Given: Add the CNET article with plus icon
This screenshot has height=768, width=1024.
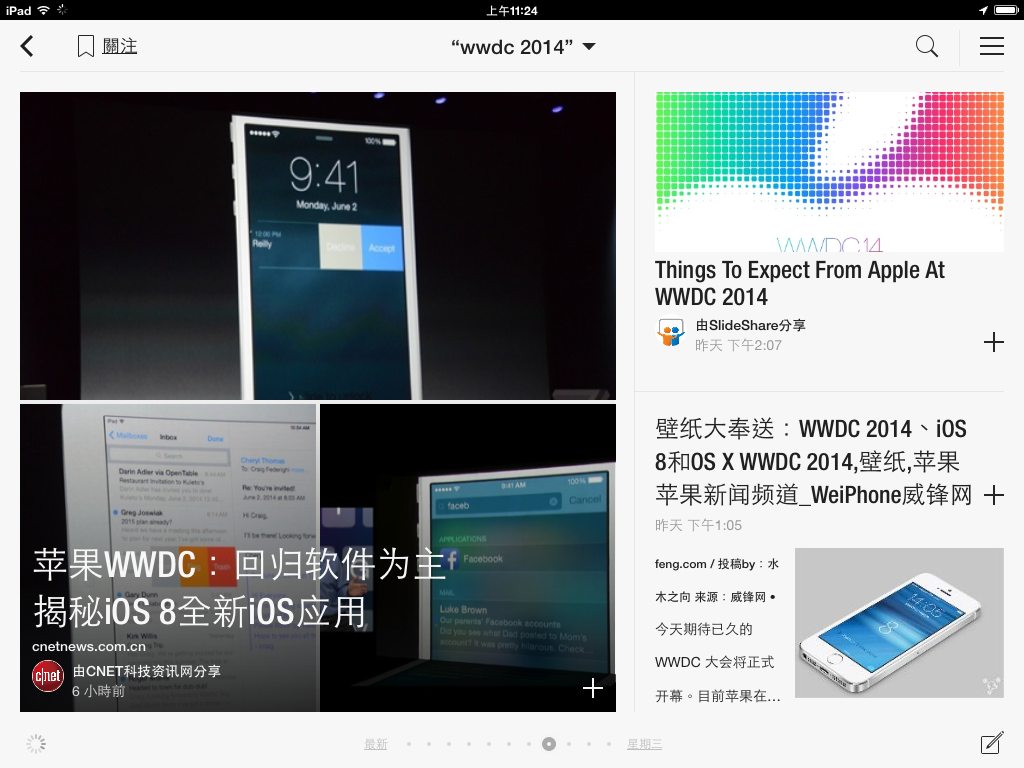Looking at the screenshot, I should click(x=592, y=688).
